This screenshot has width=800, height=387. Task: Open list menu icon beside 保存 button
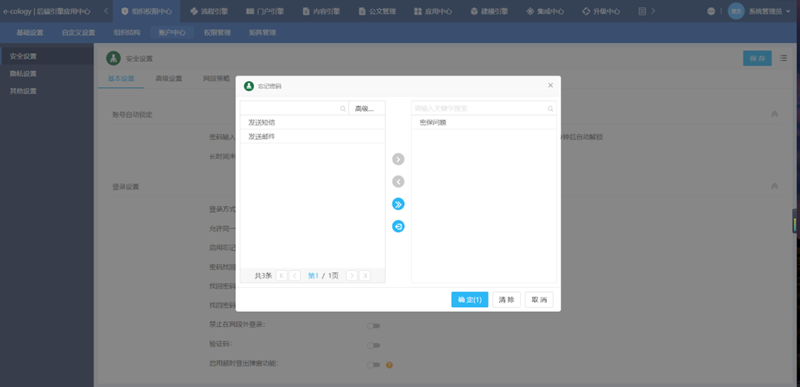783,58
